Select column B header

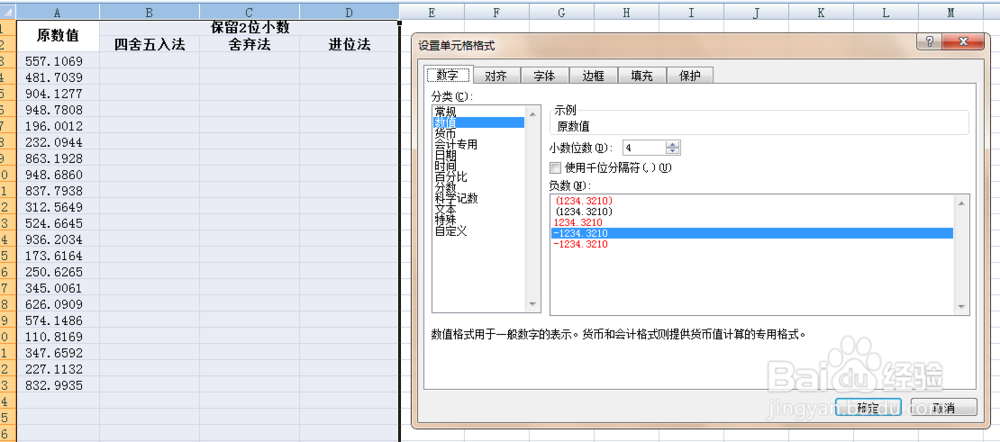(x=149, y=12)
